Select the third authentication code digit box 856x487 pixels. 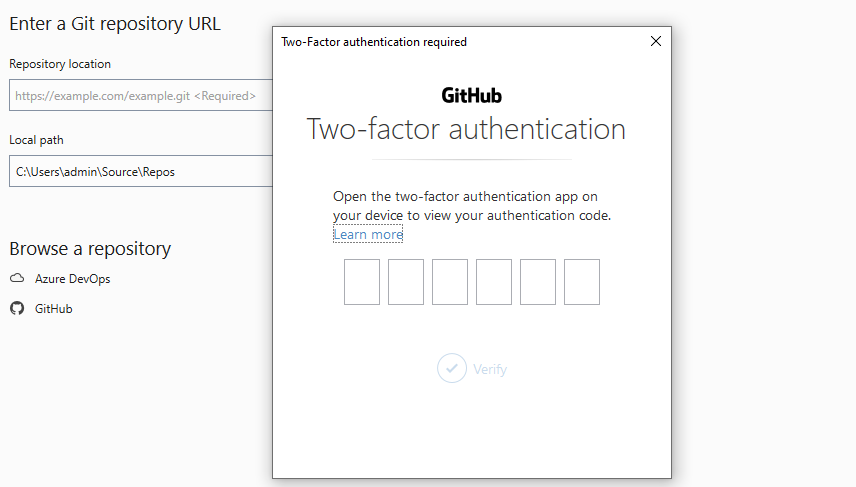click(450, 282)
